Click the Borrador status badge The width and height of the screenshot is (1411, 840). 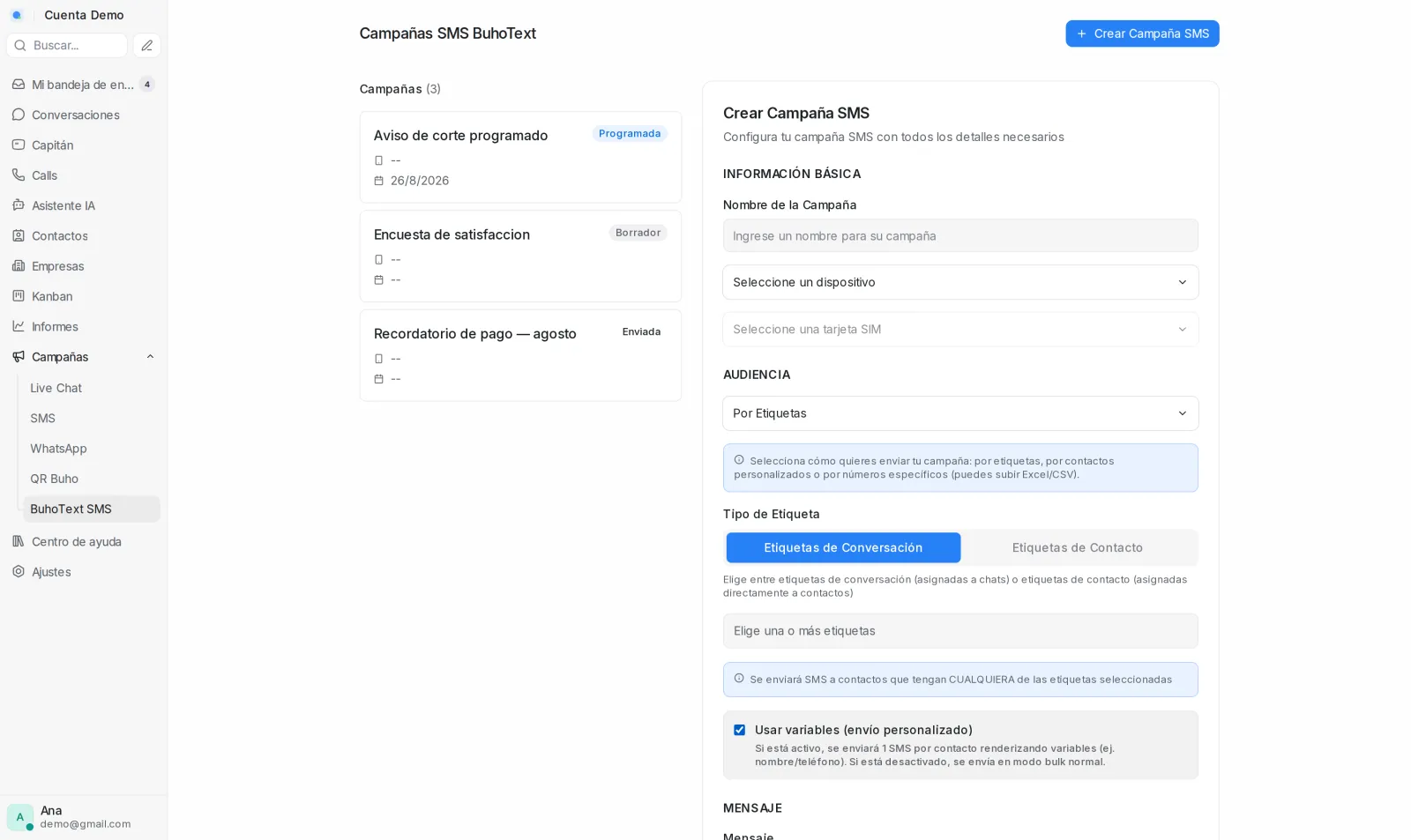(638, 233)
